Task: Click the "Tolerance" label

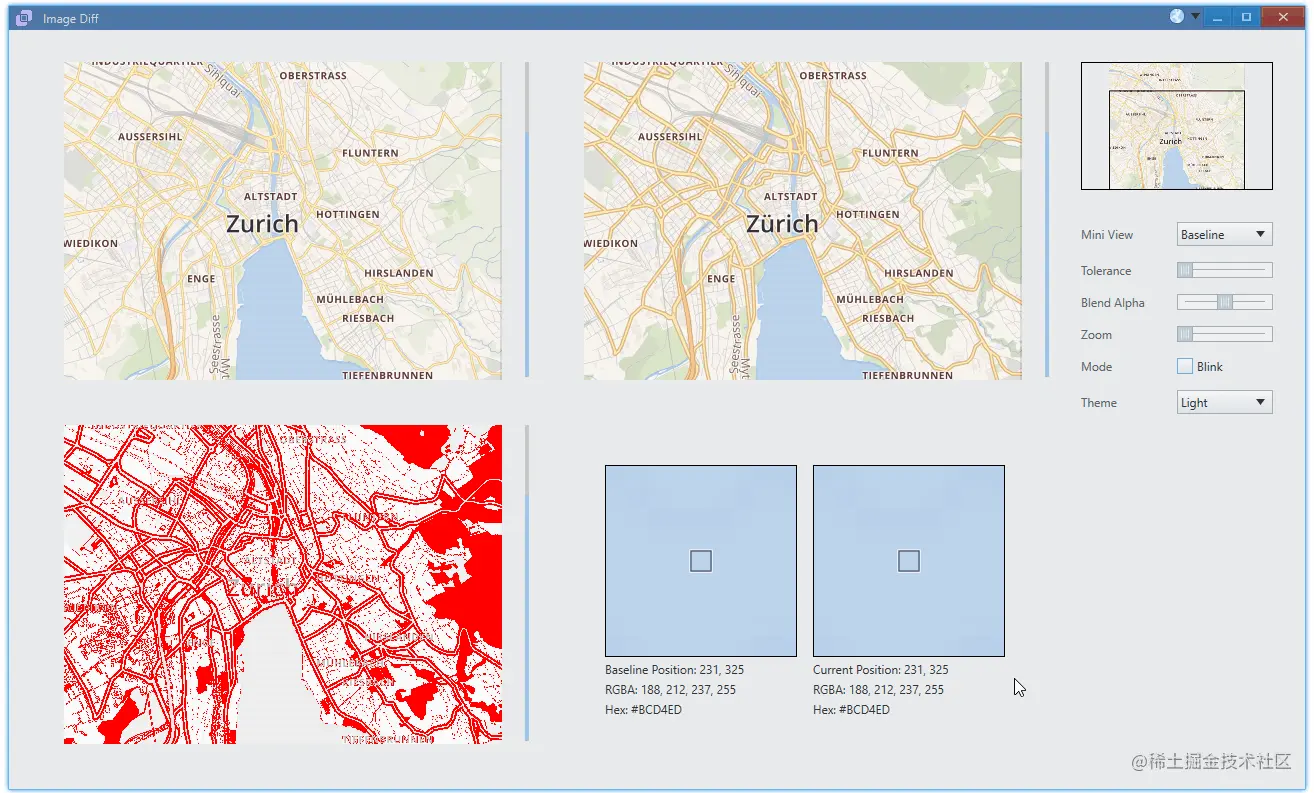Action: point(1106,271)
